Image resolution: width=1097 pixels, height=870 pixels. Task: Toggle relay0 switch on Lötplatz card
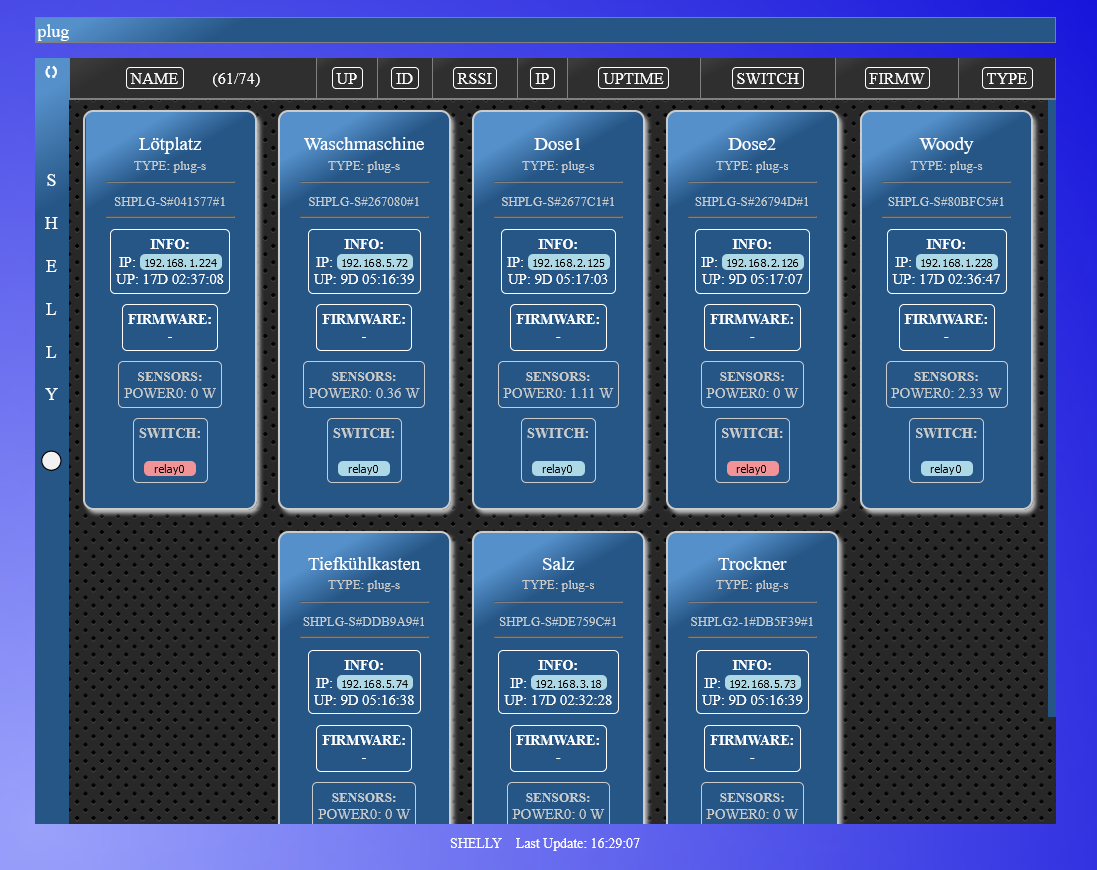click(170, 468)
